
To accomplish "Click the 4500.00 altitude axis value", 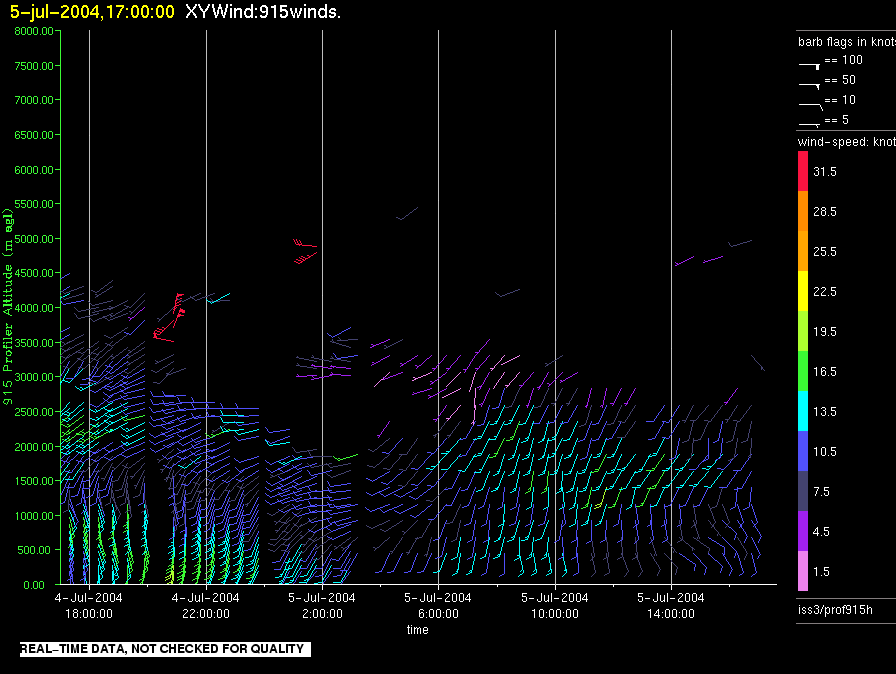I will (x=34, y=273).
